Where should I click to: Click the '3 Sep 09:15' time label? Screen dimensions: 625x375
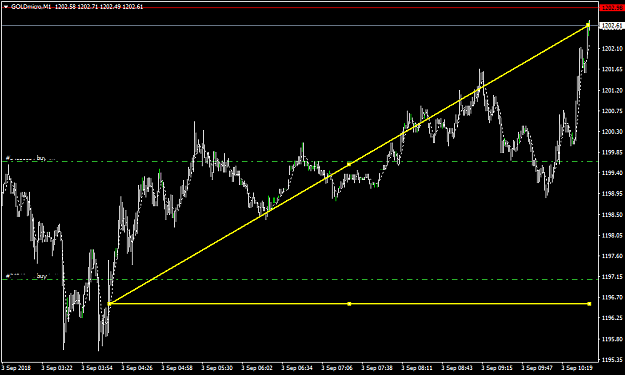[497, 368]
